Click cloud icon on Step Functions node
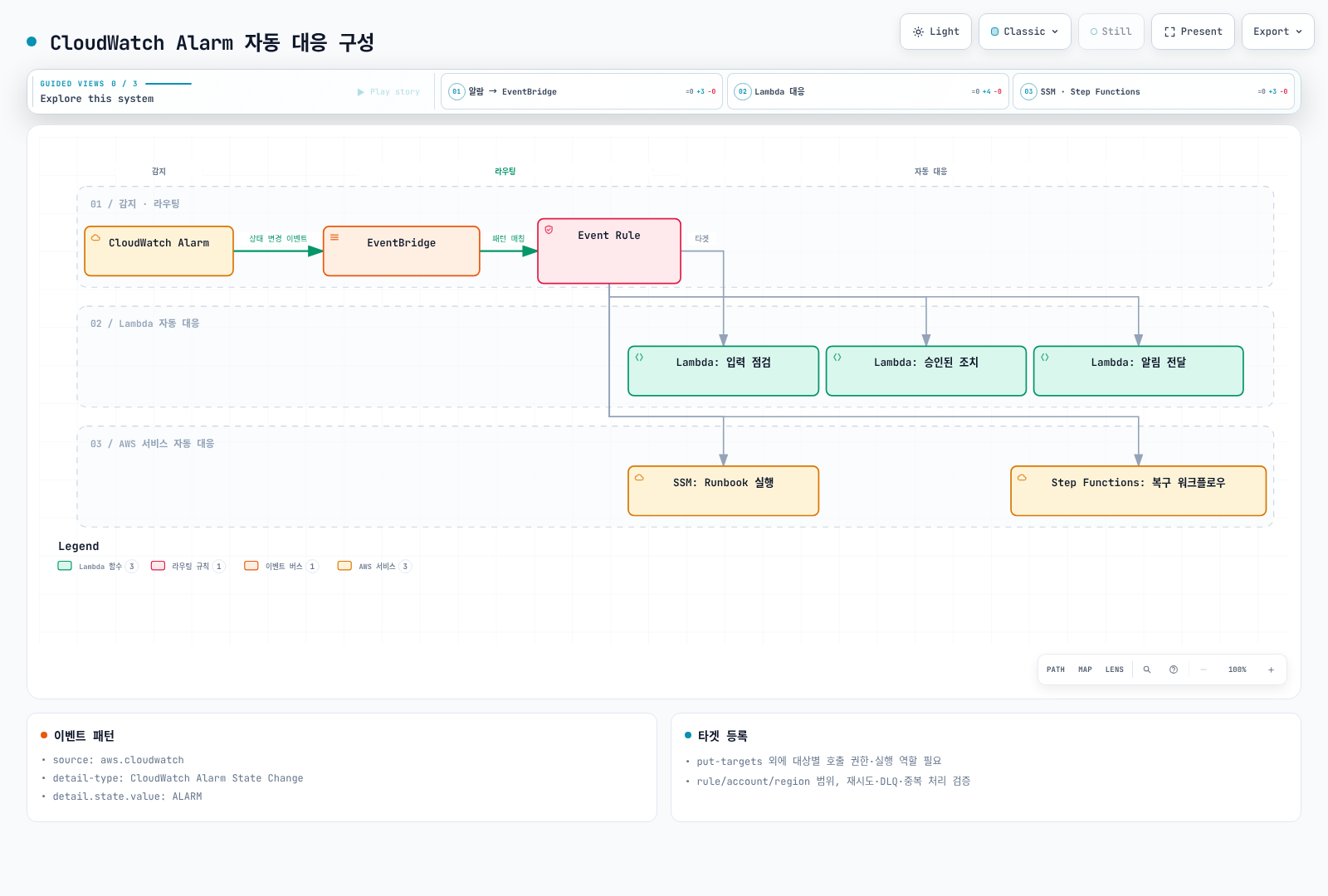 (x=1022, y=477)
